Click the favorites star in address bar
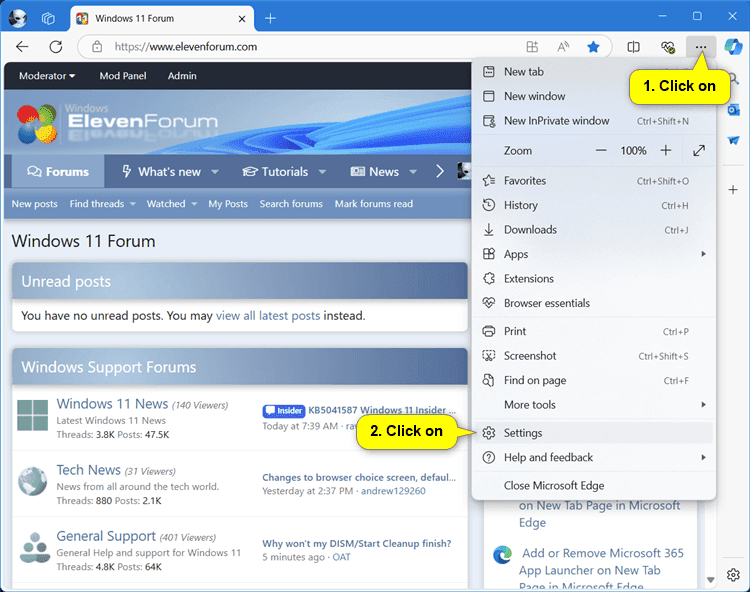Viewport: 750px width, 592px height. click(x=593, y=46)
